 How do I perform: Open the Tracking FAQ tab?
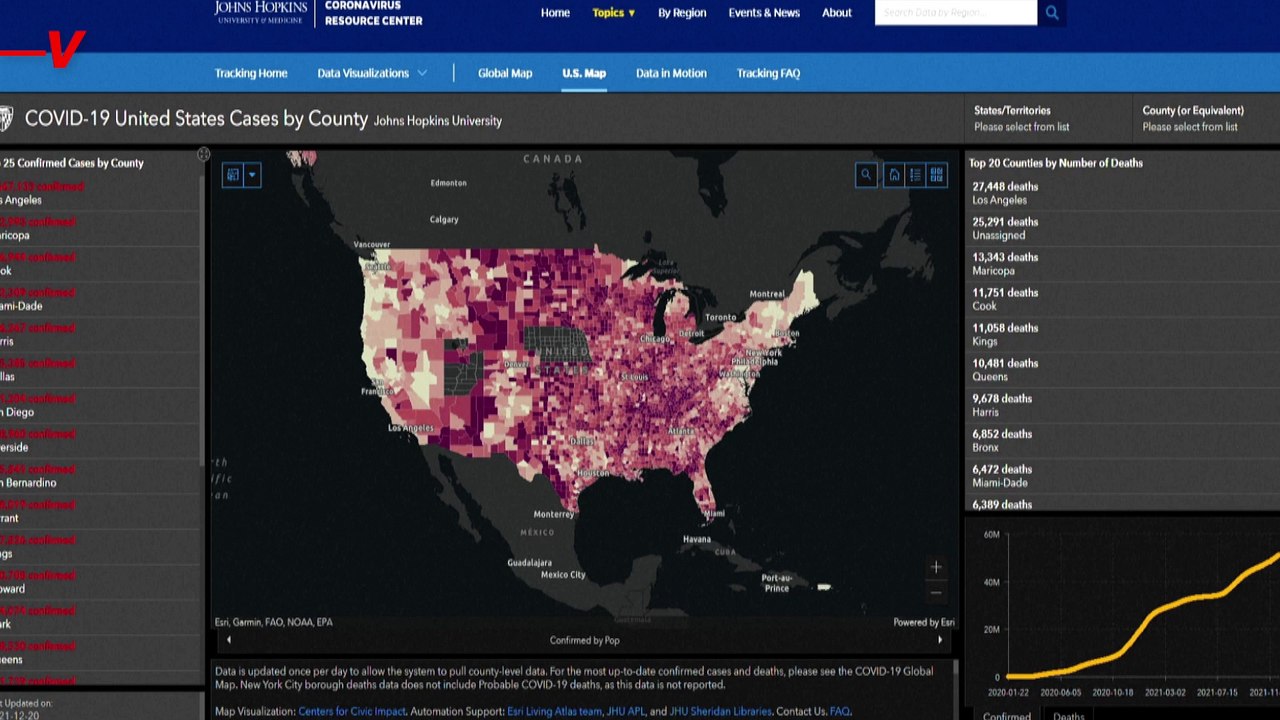[768, 73]
